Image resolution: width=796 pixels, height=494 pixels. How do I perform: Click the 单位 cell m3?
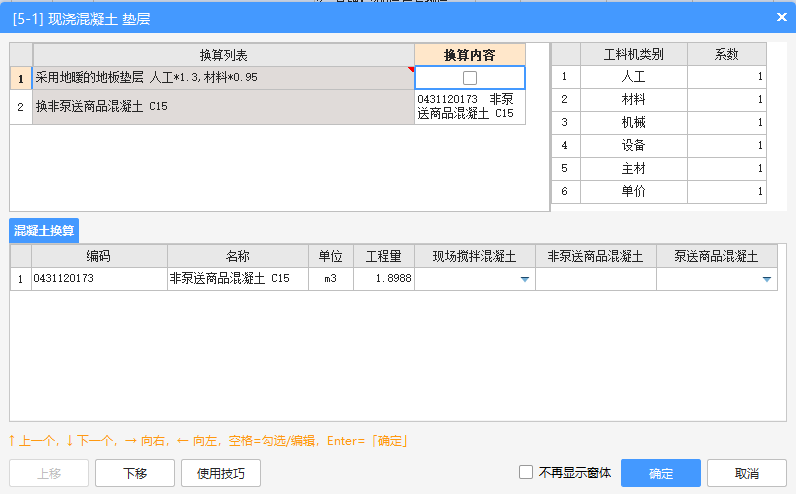[331, 279]
